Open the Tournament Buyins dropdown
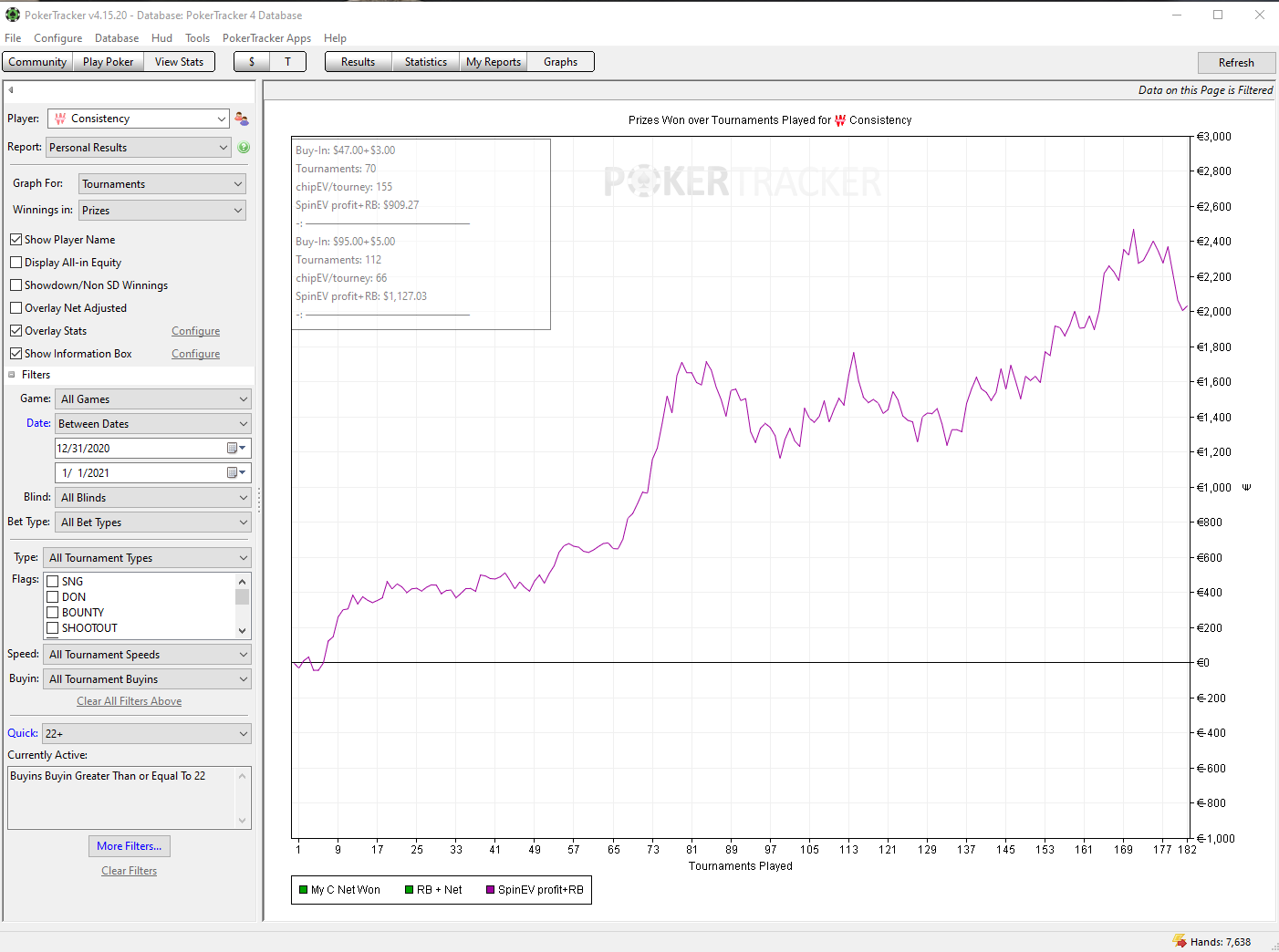Screen dimensions: 1279x952 [x=147, y=679]
